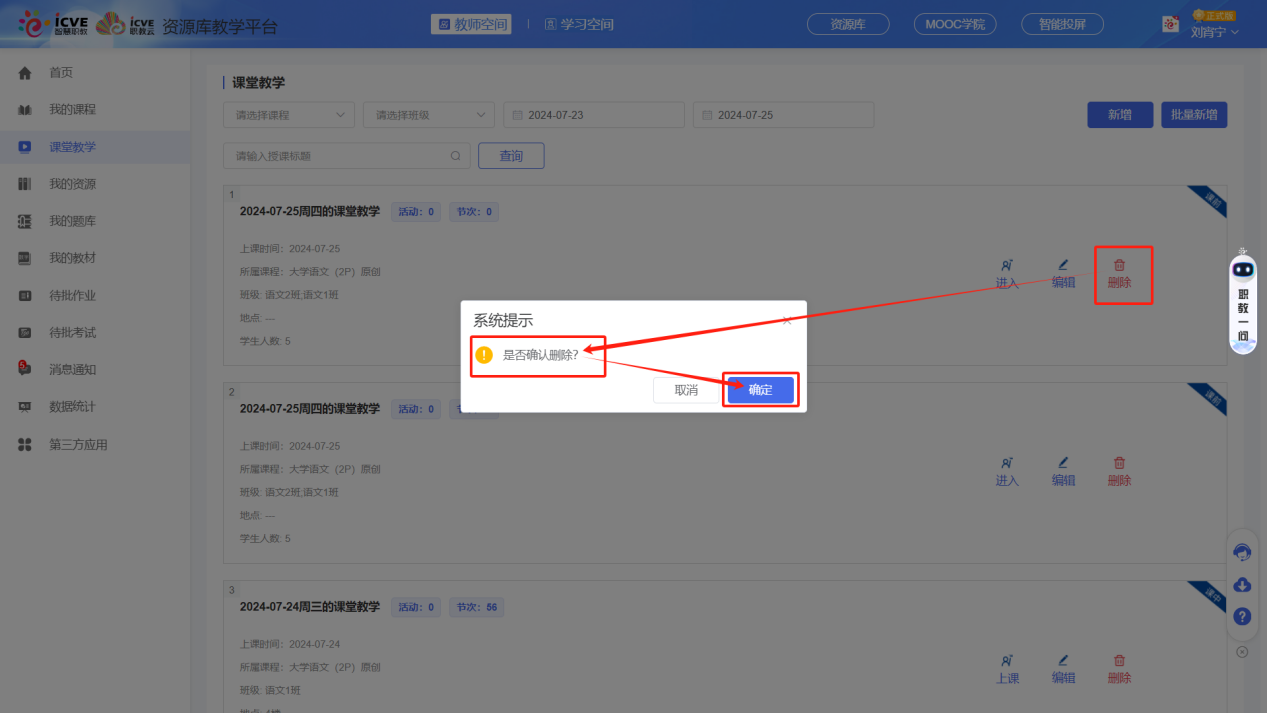Screen dimensions: 1267x713
Task: Switch to the 学习空间 tab
Action: [579, 24]
